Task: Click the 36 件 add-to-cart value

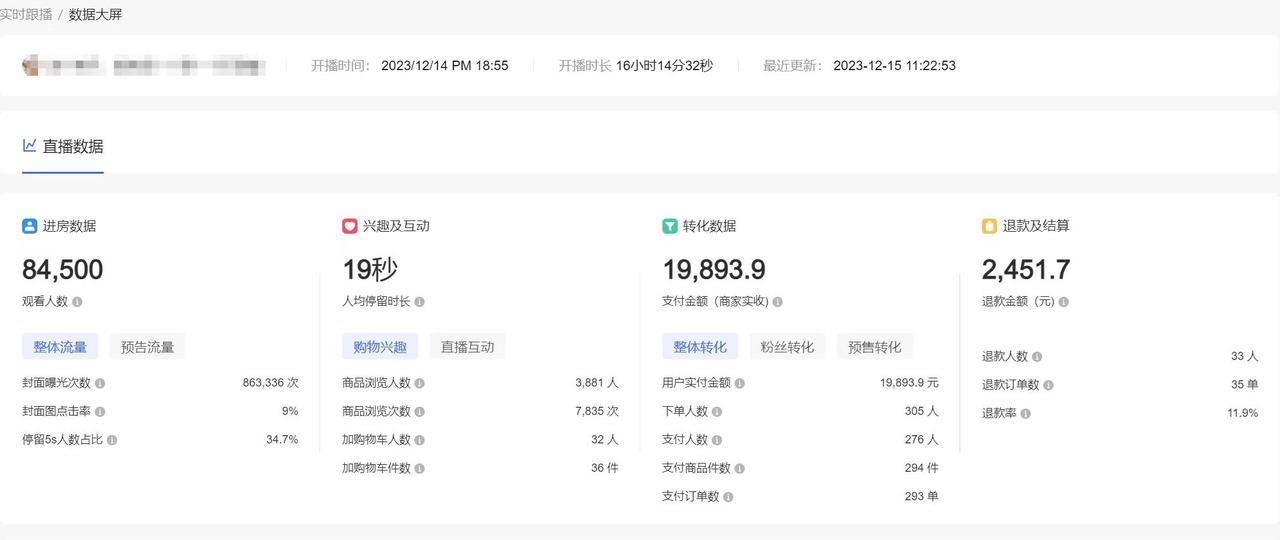Action: 605,468
